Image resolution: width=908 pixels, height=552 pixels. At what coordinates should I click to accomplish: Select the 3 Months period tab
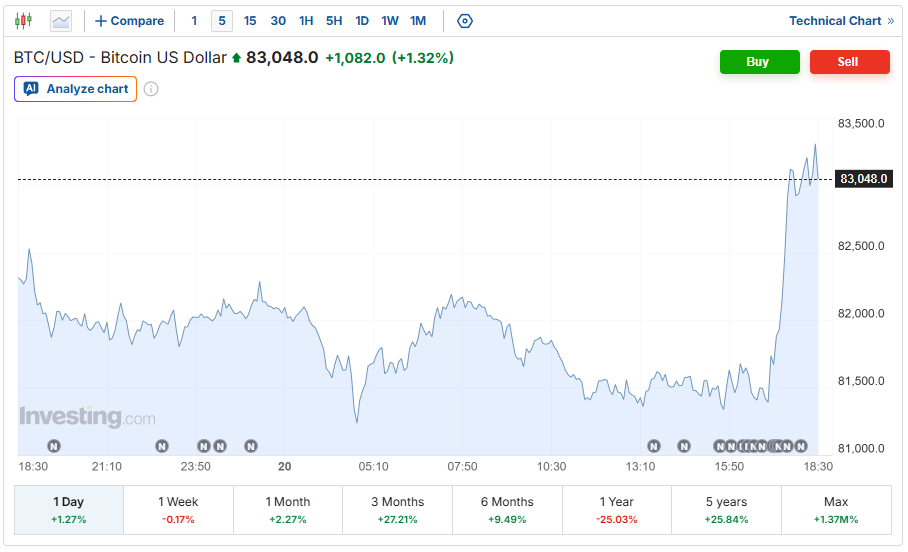397,510
